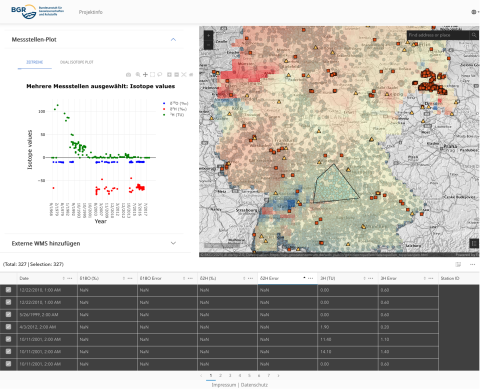This screenshot has width=480, height=389.
Task: Click the map search magnifier button
Action: pos(474,35)
